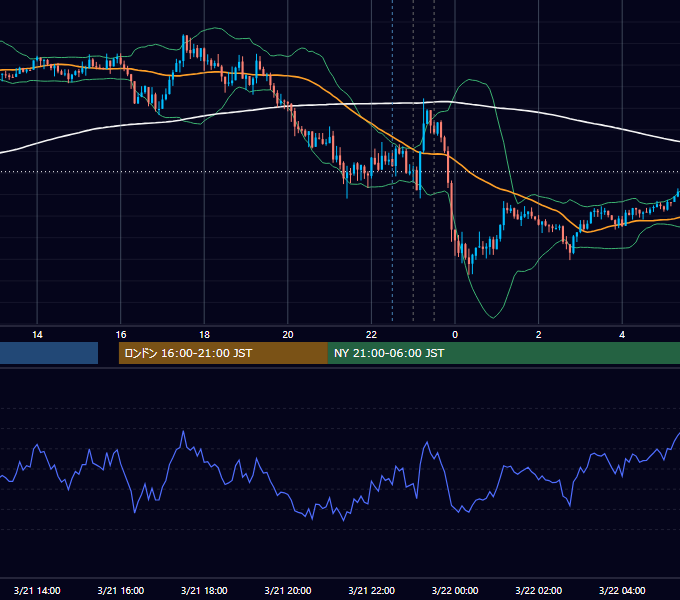The height and width of the screenshot is (600, 680).
Task: Click the 3/21 22:00 time label
Action: pos(371,590)
